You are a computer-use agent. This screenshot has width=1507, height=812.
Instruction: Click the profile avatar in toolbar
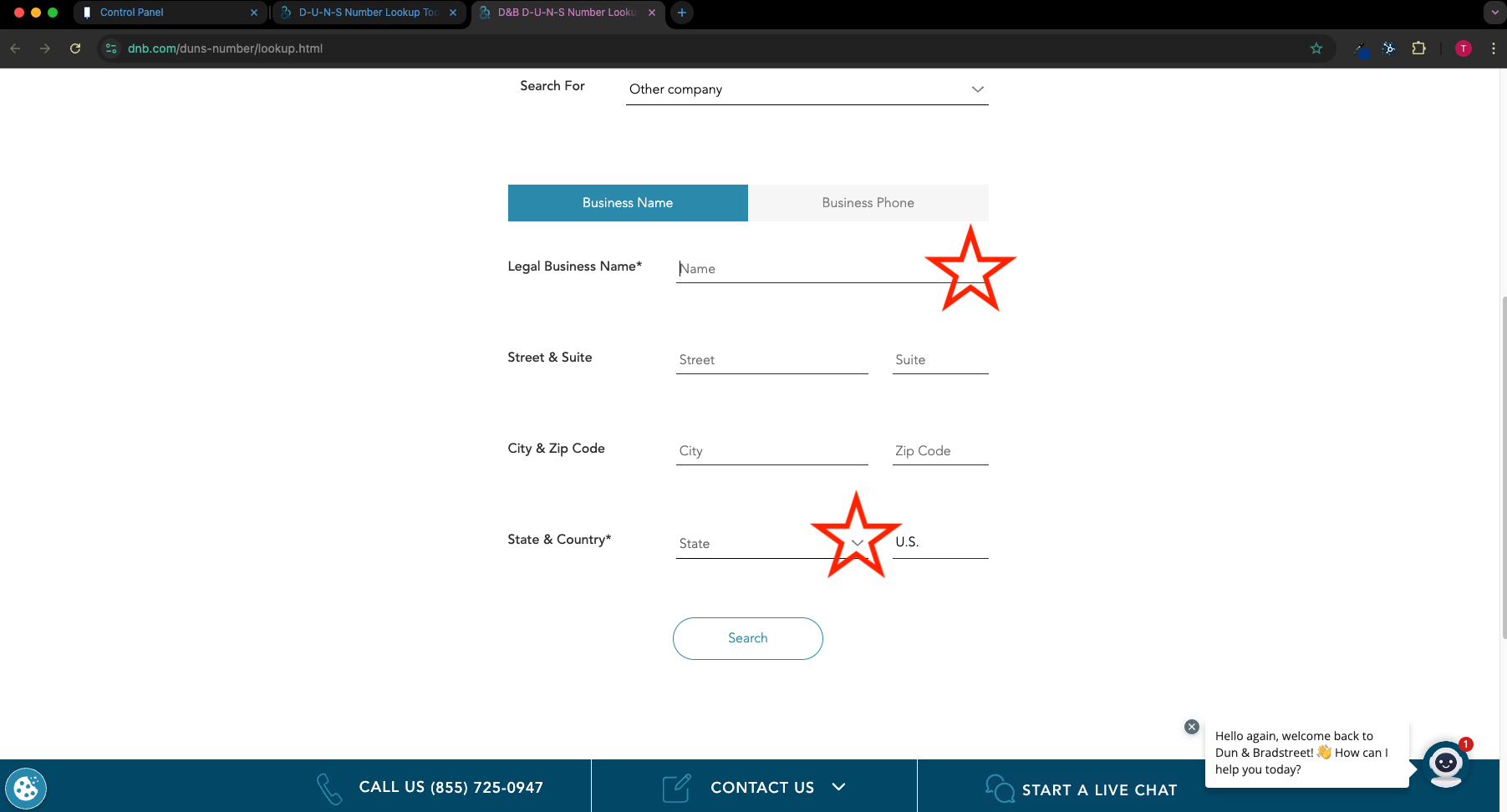tap(1463, 48)
